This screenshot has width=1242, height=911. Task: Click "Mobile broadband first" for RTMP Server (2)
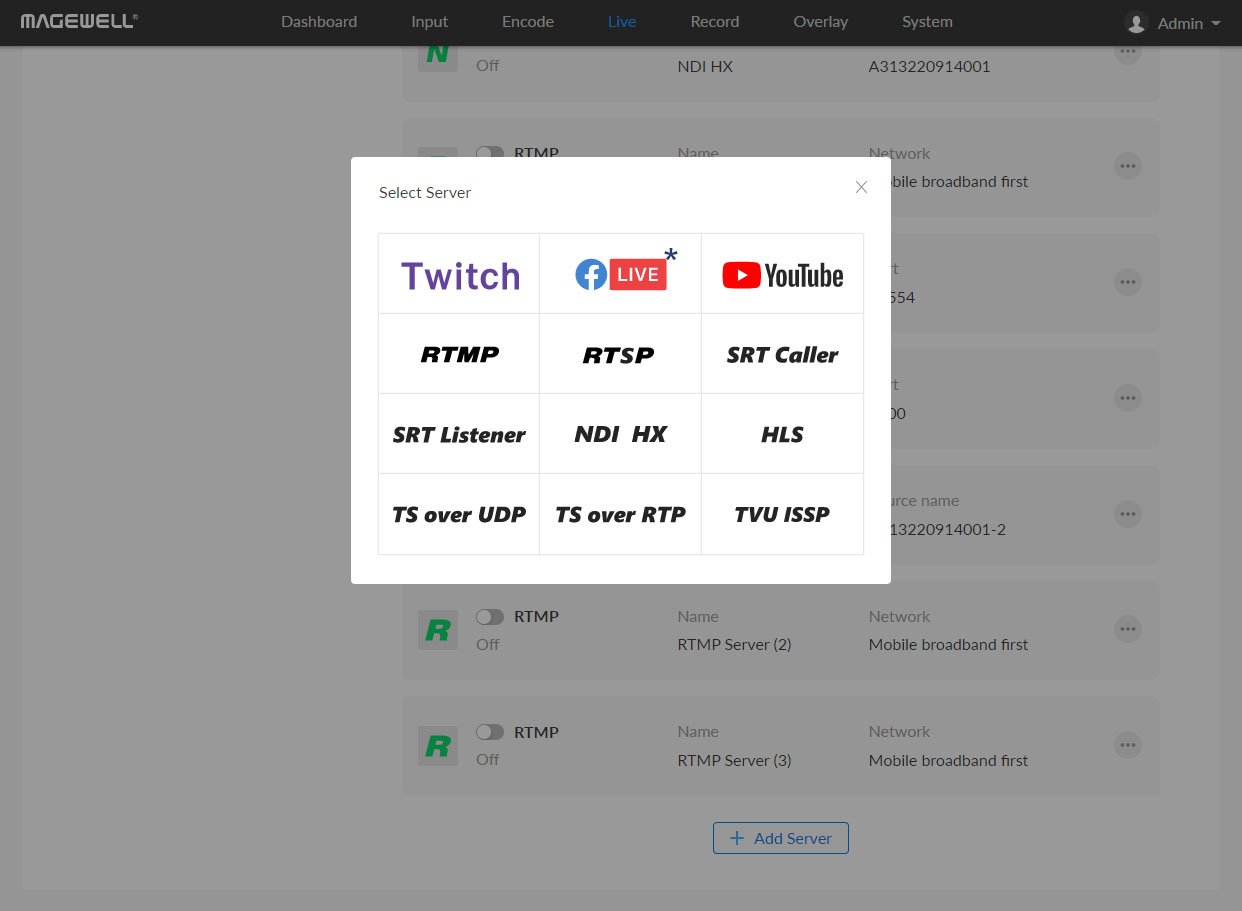[948, 645]
